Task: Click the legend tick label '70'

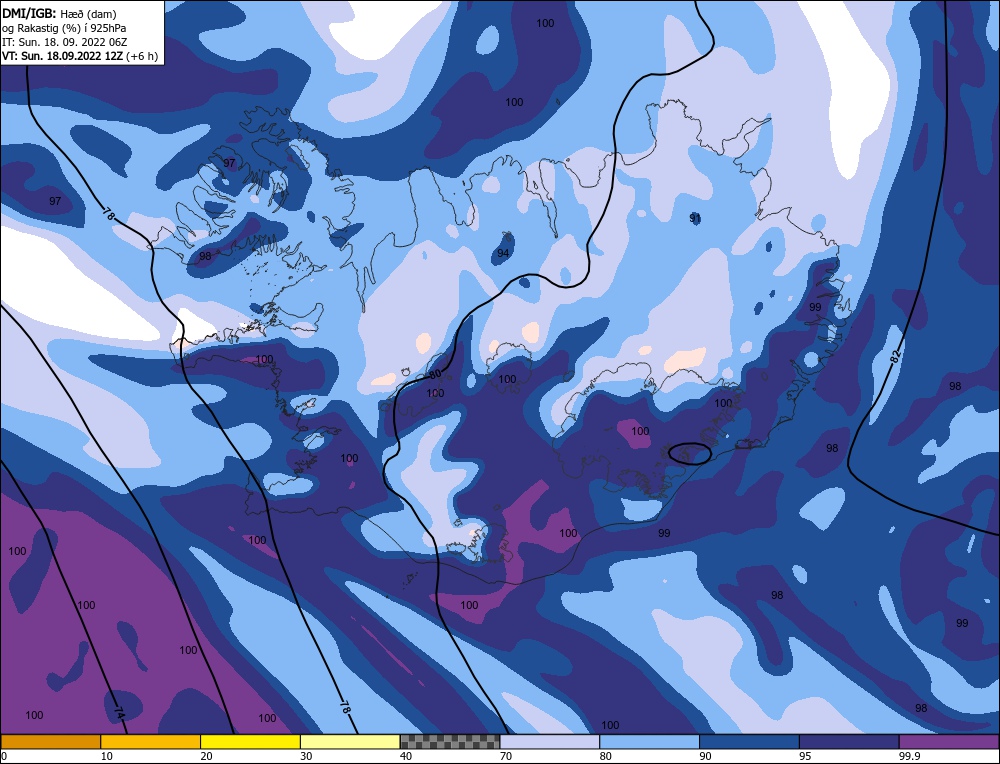Action: pyautogui.click(x=506, y=756)
